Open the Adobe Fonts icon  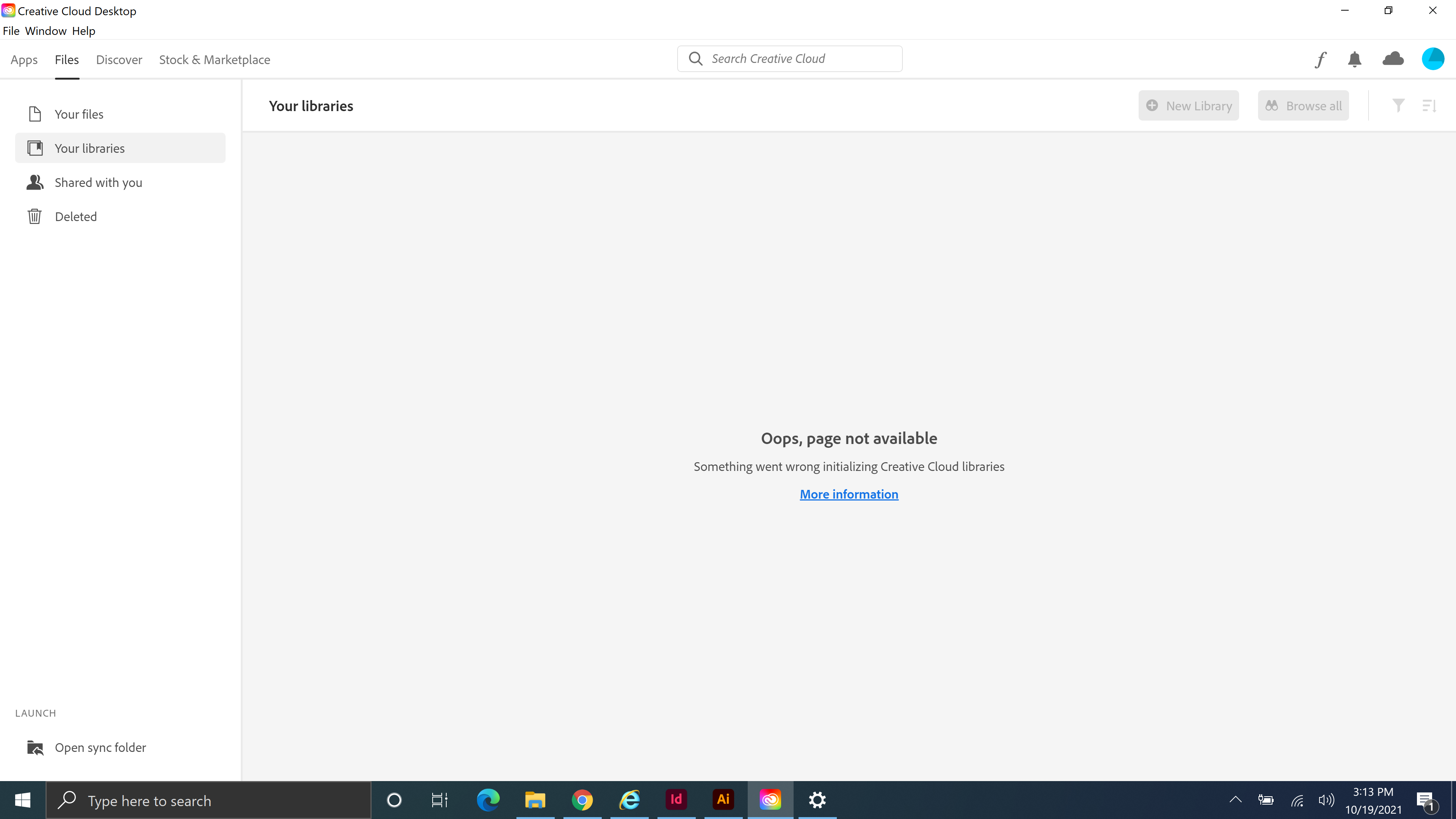[1321, 59]
